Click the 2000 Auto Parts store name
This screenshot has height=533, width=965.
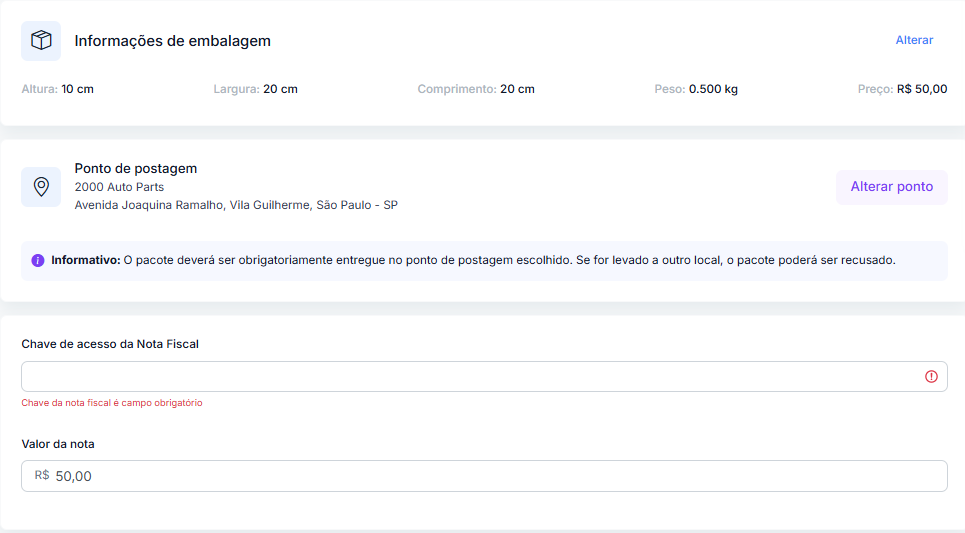pyautogui.click(x=119, y=187)
